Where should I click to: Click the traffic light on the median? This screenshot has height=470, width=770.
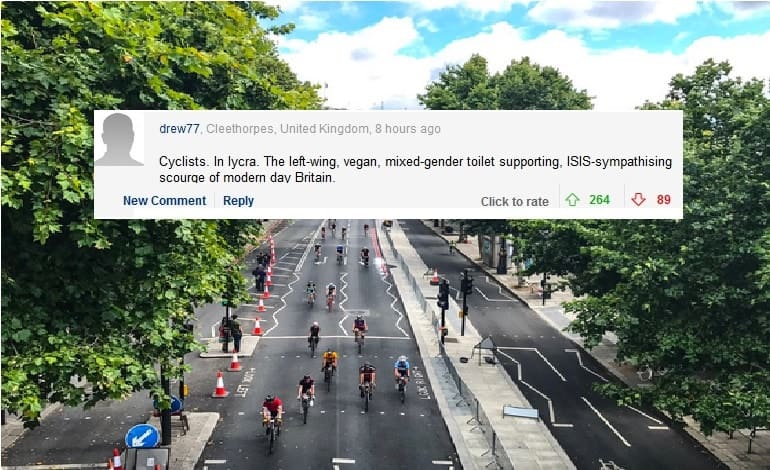coord(443,295)
